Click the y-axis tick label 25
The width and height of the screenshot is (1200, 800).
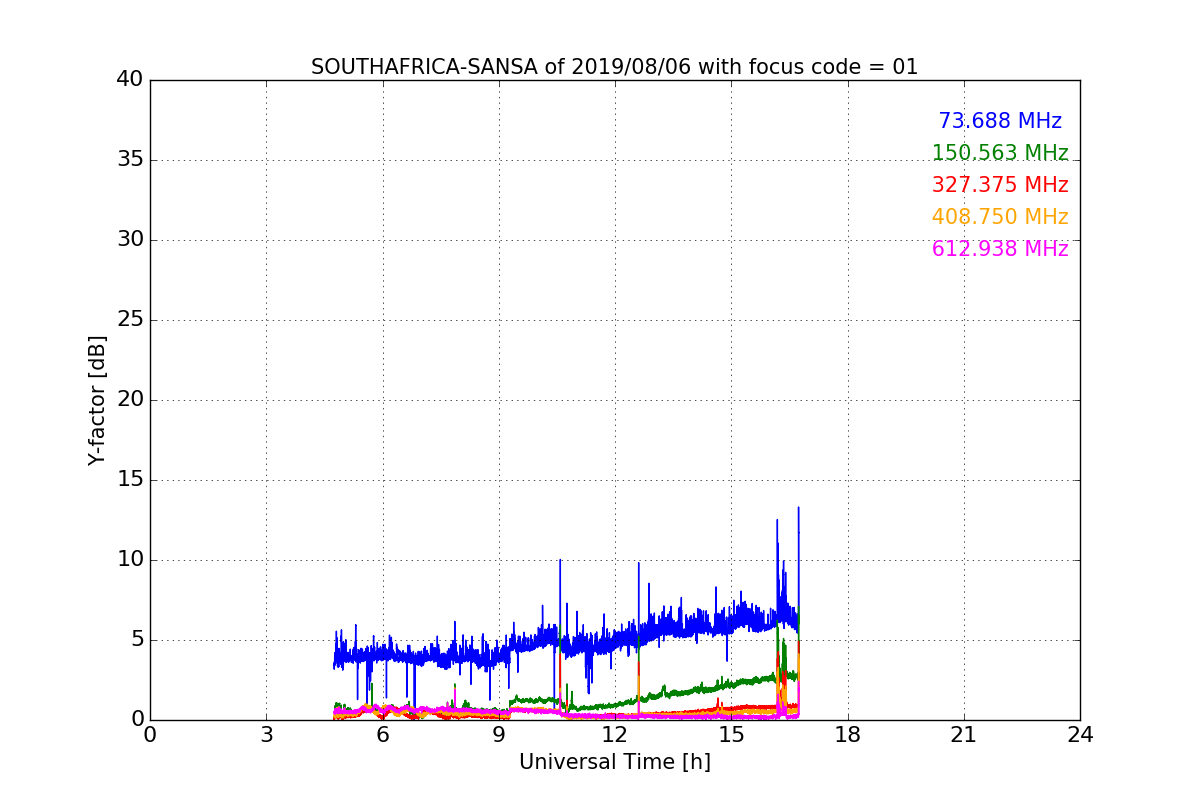pos(130,320)
